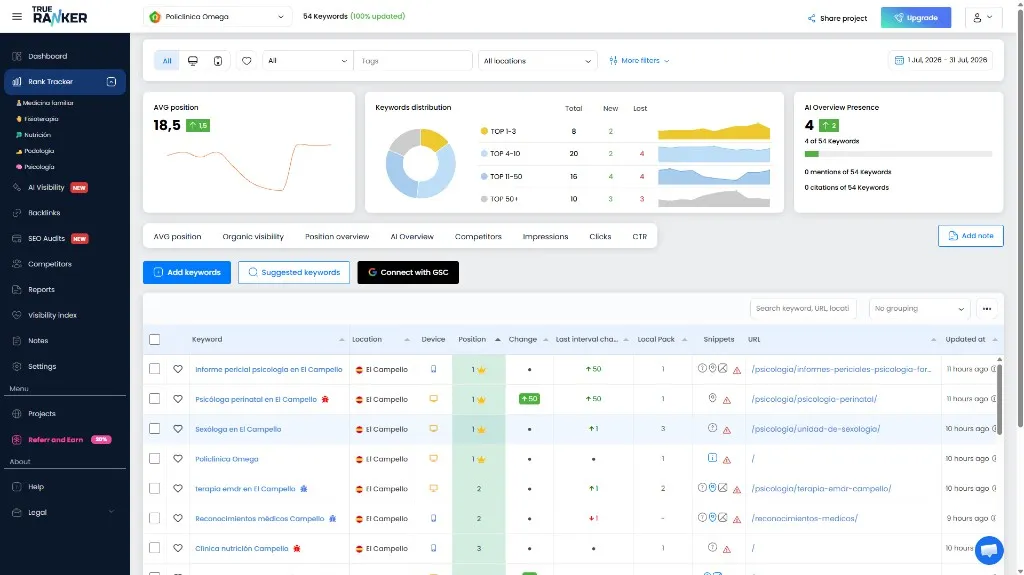Viewport: 1024px width, 575px height.
Task: Expand More filters
Action: point(639,60)
